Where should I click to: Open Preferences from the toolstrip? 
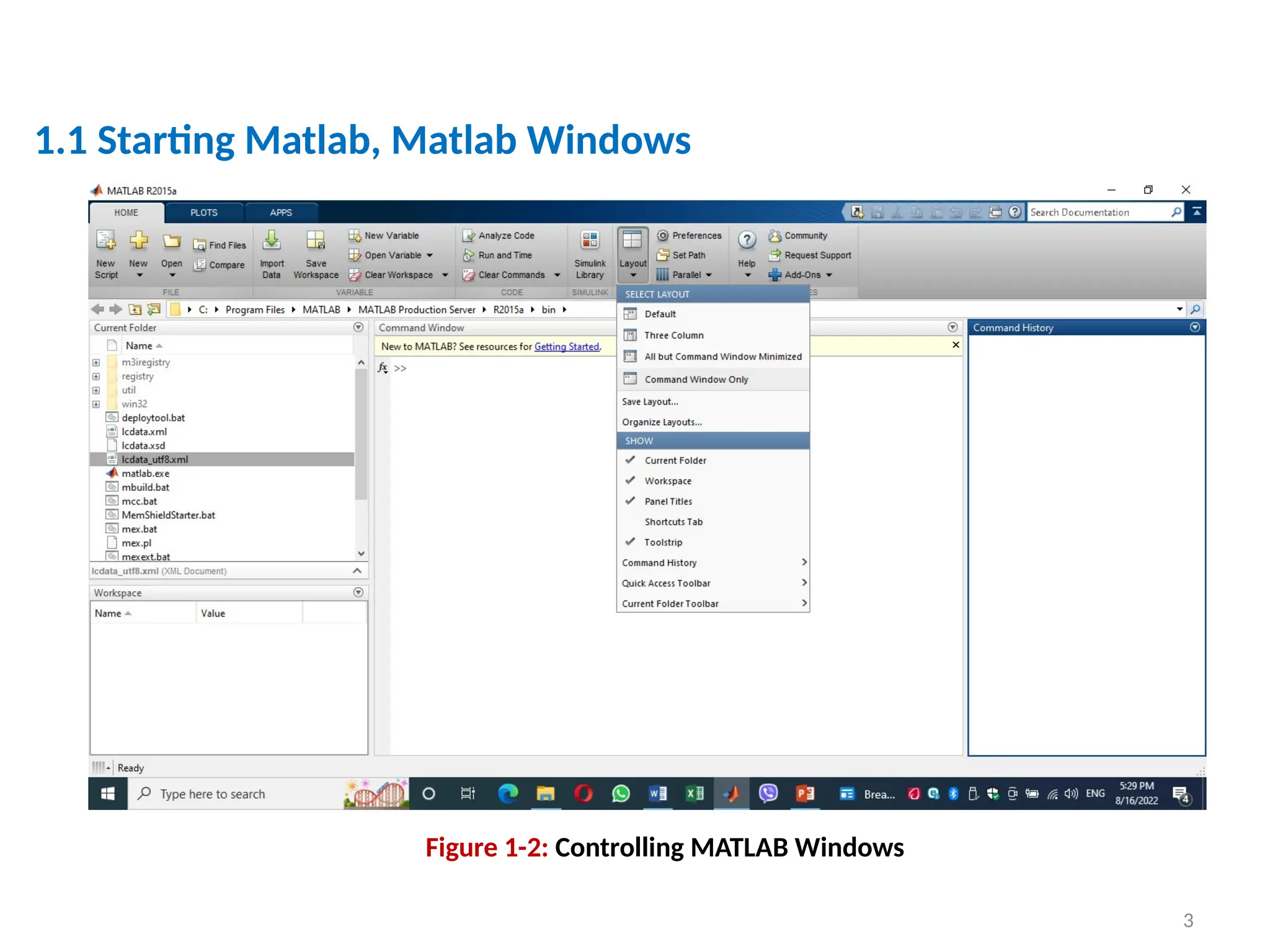point(690,236)
